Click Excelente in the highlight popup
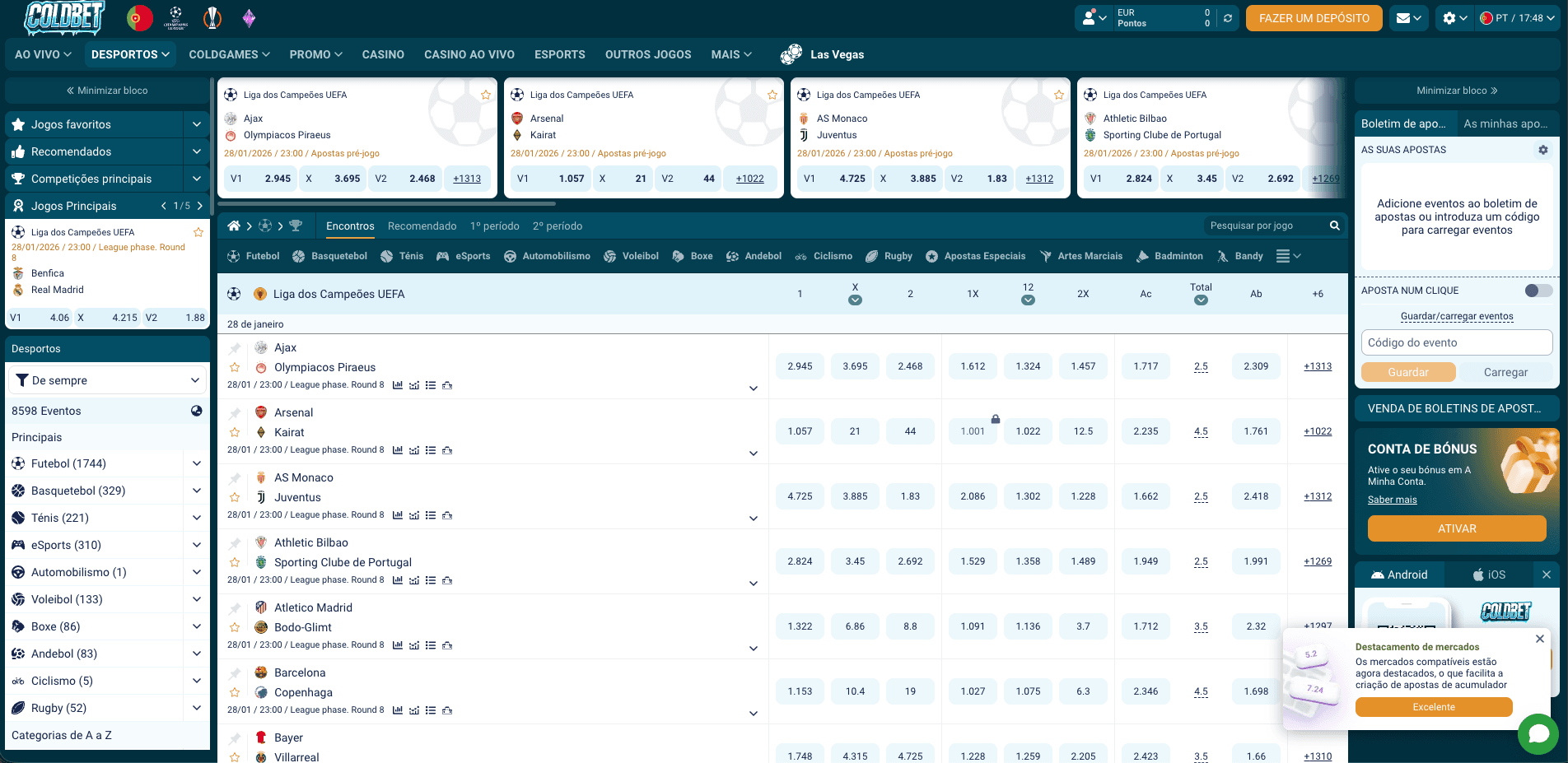Viewport: 1568px width, 763px height. pyautogui.click(x=1434, y=707)
